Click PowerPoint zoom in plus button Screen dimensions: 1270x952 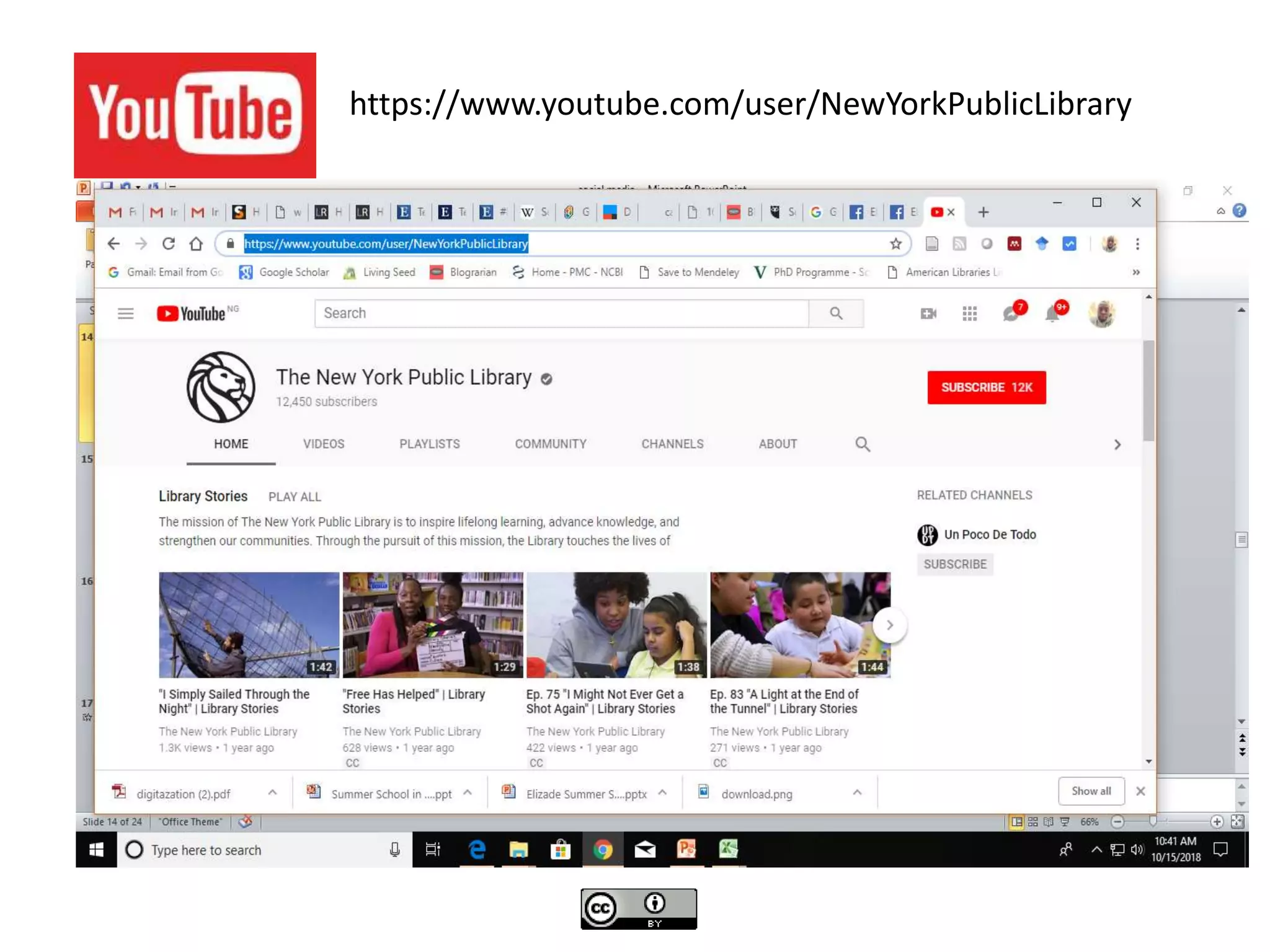[x=1217, y=822]
